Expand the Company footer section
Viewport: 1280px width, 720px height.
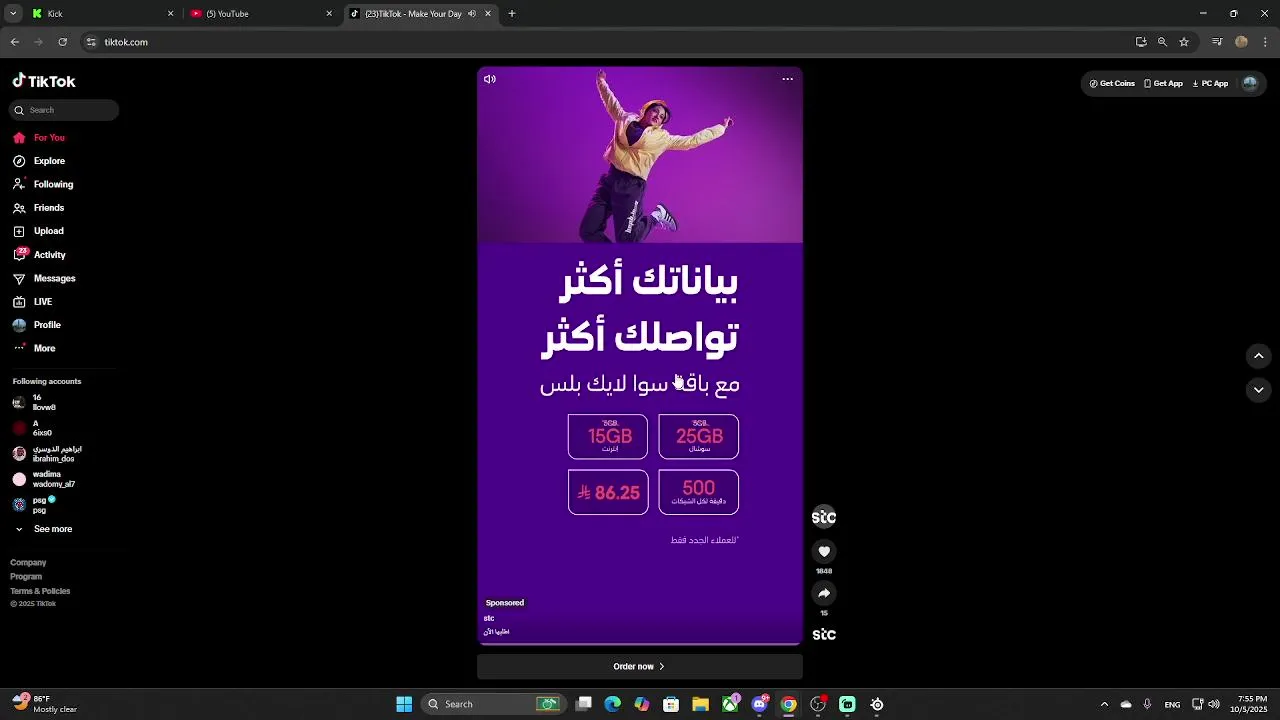tap(28, 563)
